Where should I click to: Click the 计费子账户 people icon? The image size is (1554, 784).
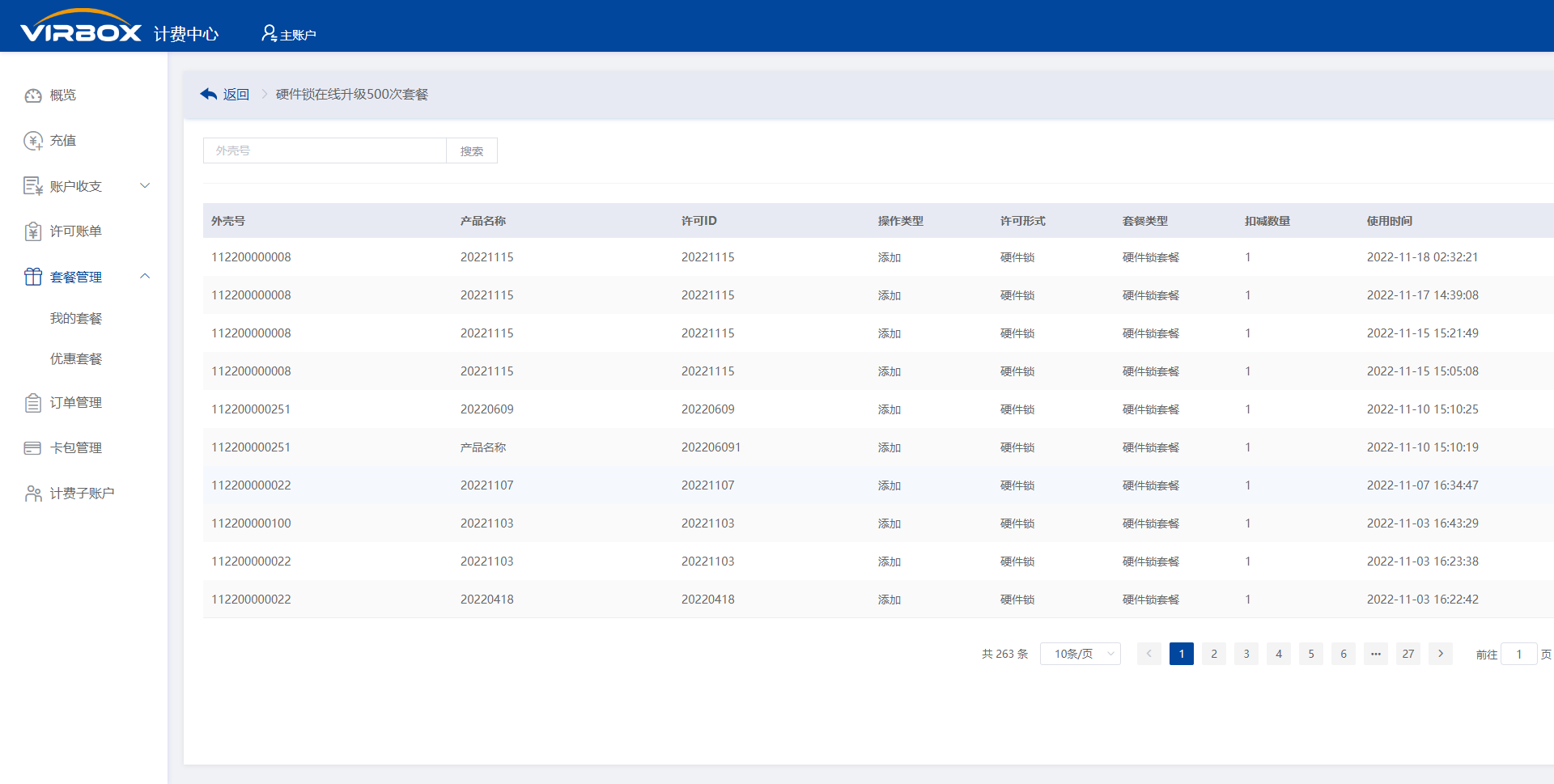(x=33, y=494)
